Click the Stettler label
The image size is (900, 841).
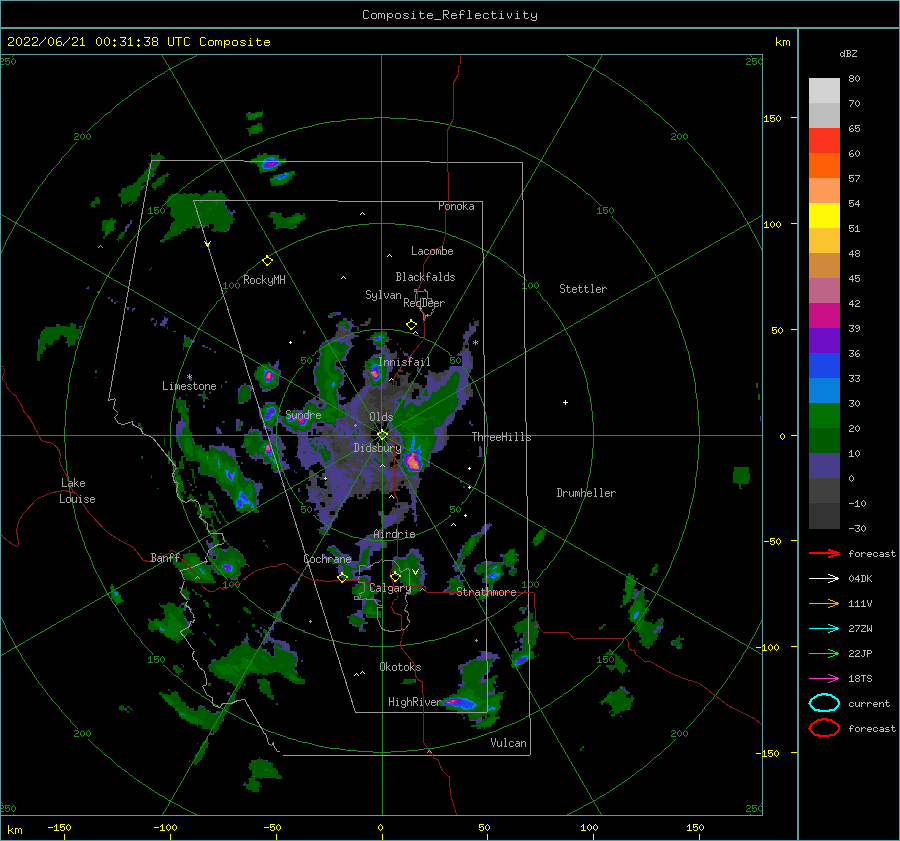click(583, 289)
